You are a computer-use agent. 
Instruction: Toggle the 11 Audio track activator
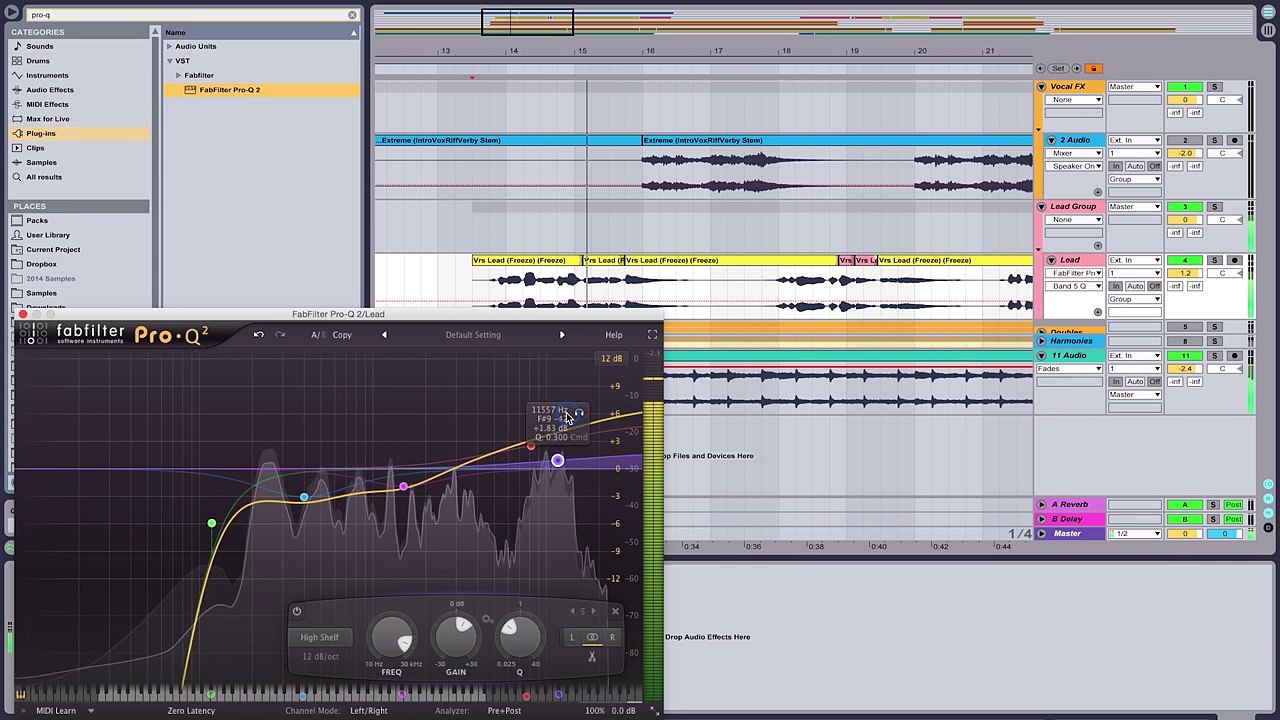1185,356
